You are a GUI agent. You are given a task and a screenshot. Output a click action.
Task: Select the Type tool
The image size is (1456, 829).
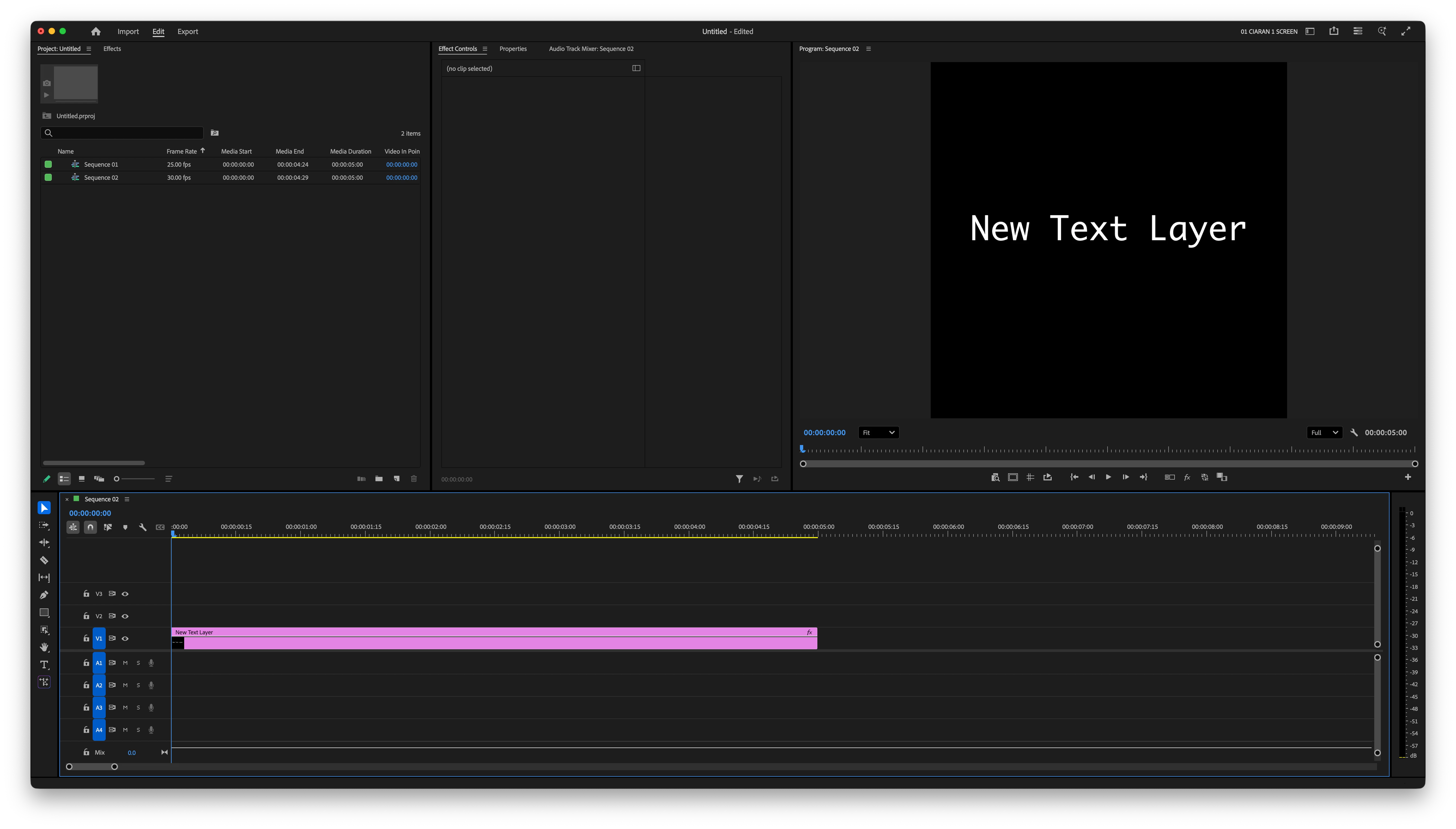(x=44, y=665)
